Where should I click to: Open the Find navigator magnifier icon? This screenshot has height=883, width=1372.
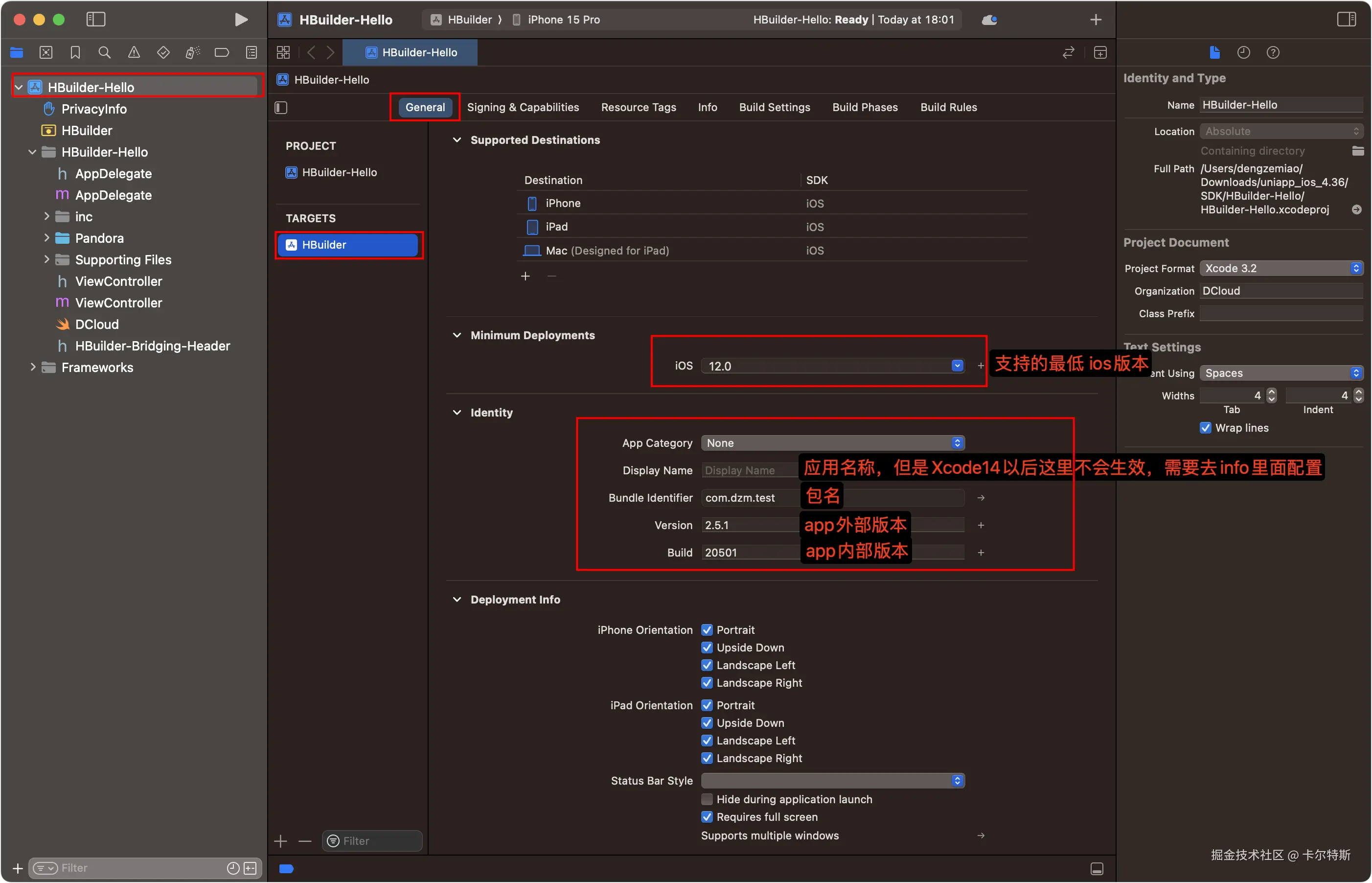[104, 53]
